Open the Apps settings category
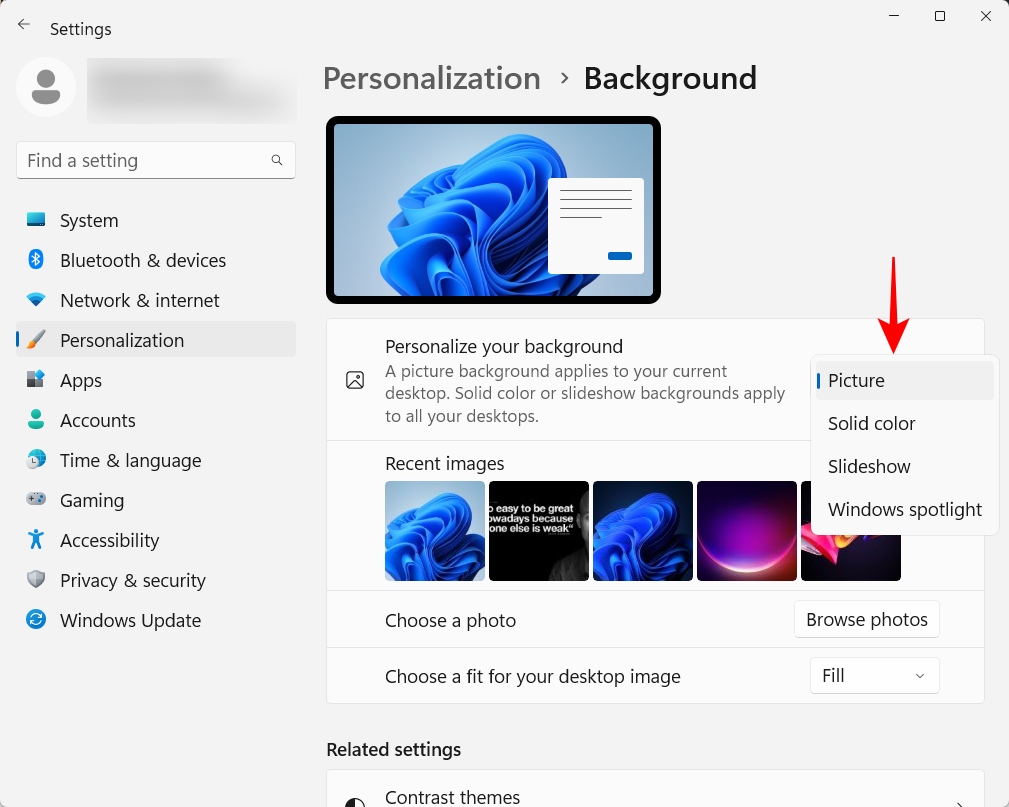1009x807 pixels. pos(156,380)
